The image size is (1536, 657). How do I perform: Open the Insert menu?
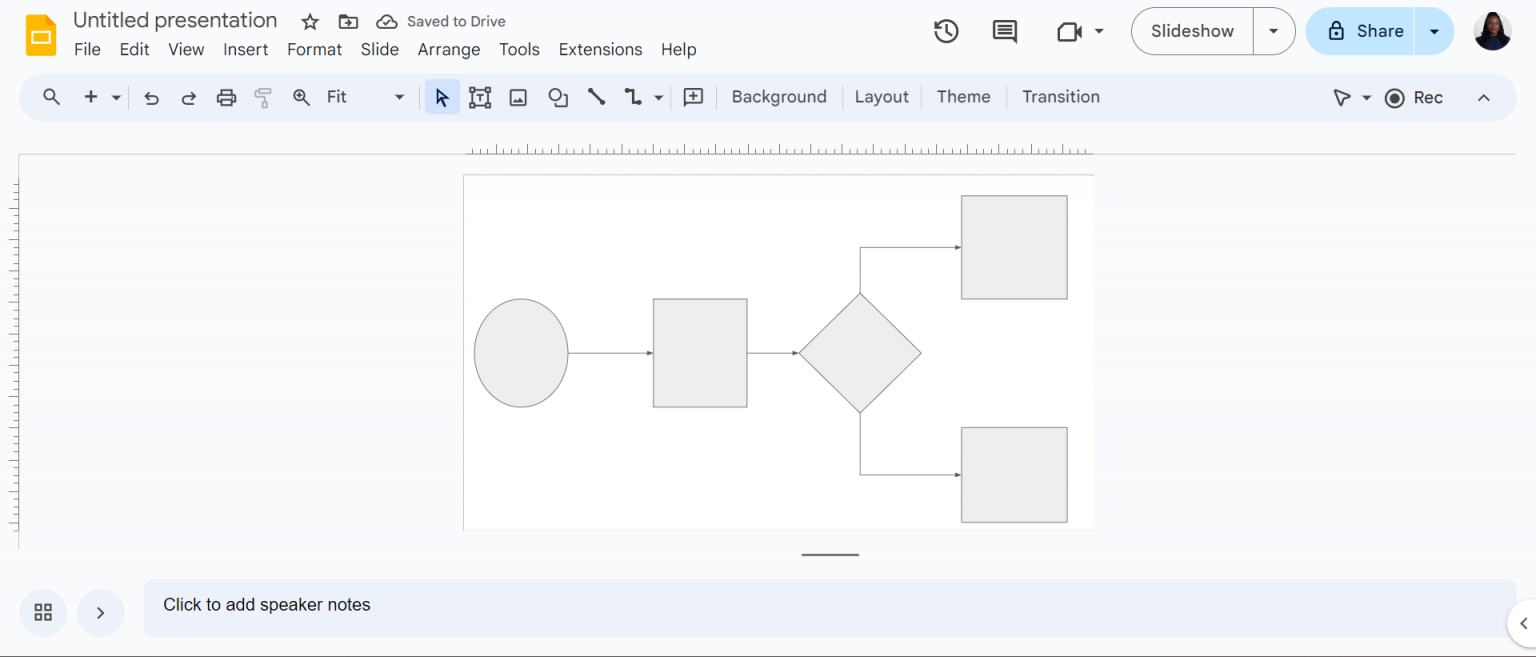click(x=246, y=49)
